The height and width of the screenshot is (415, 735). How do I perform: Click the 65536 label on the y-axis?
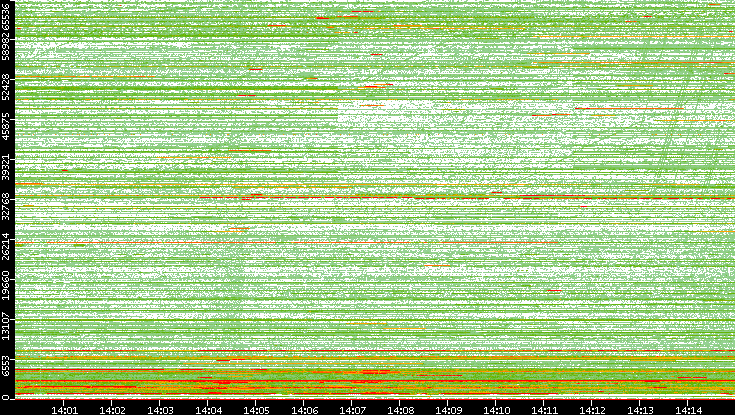[7, 17]
